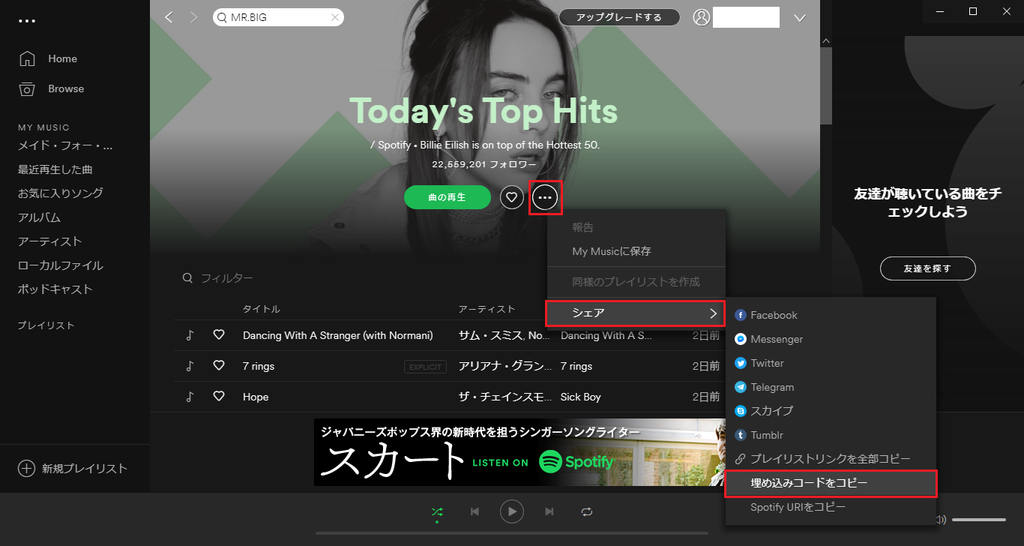Open アーティスト in sidebar

coord(50,242)
